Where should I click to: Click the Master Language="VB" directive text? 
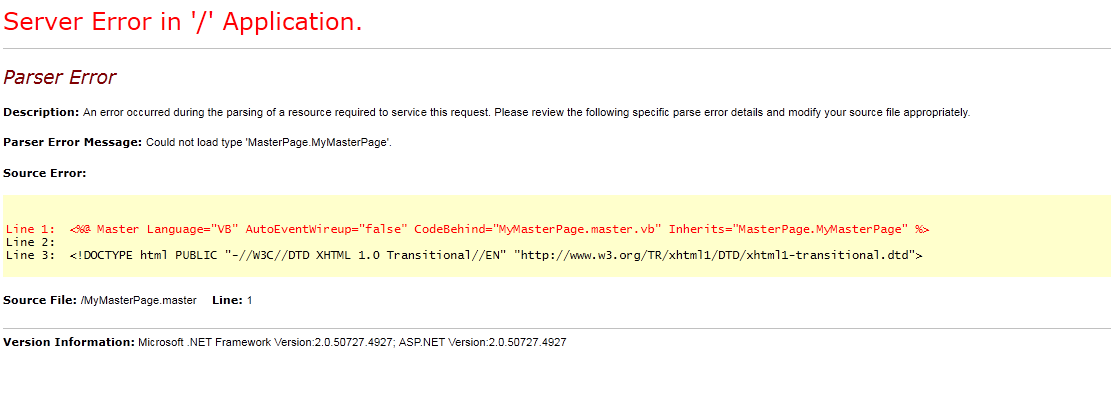click(x=166, y=229)
